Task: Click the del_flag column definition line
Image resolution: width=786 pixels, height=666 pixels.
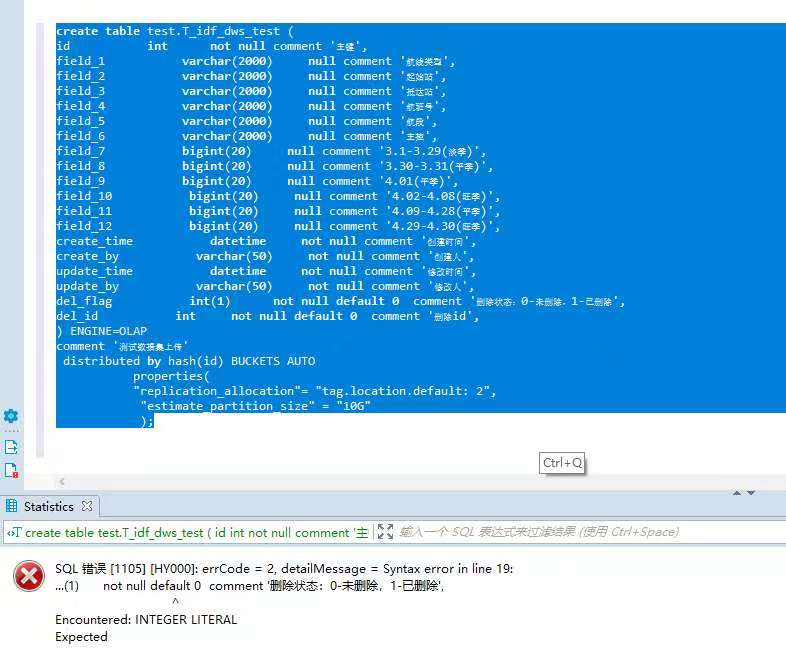Action: [x=340, y=301]
